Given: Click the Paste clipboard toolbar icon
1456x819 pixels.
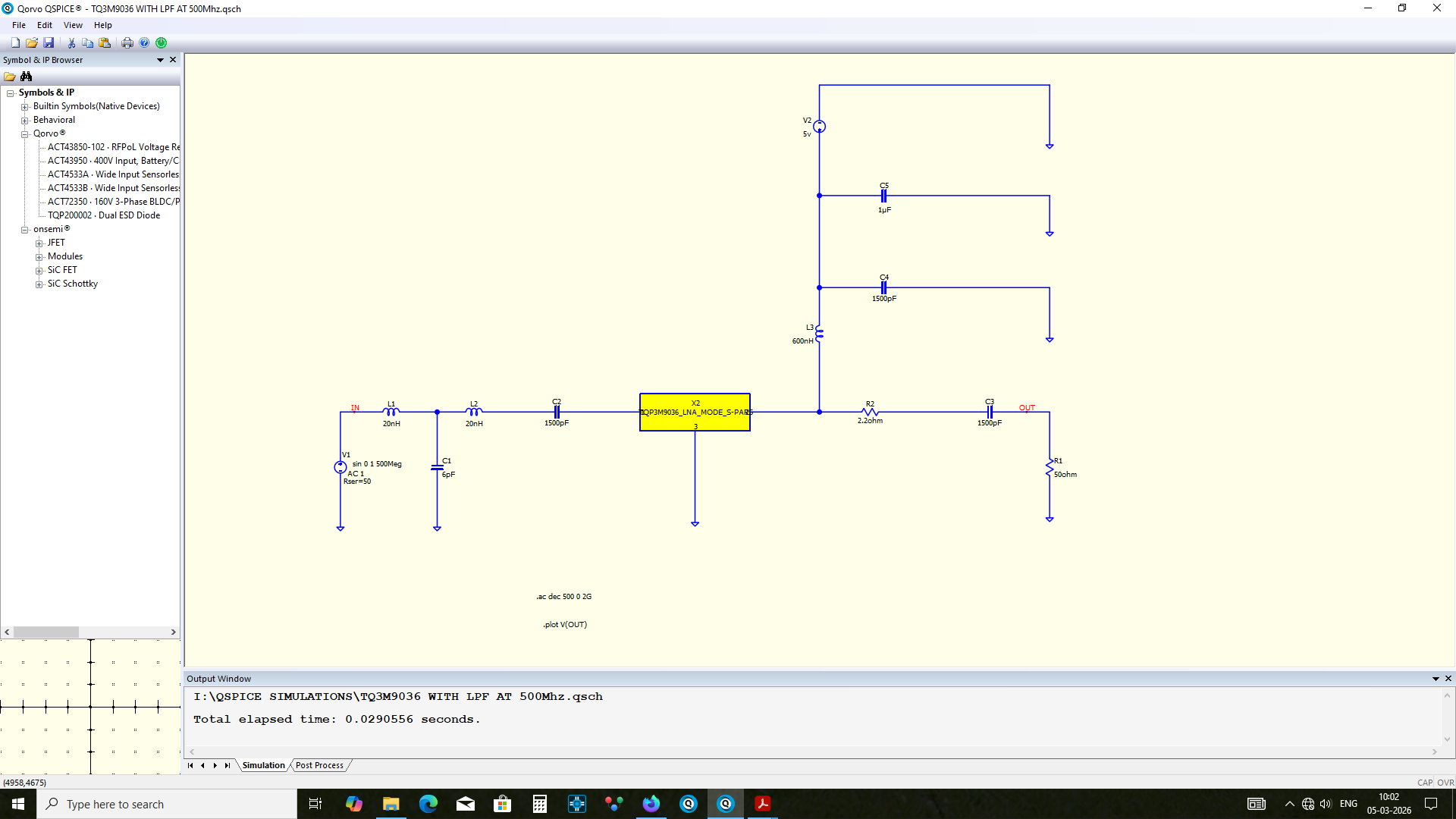Looking at the screenshot, I should tap(105, 43).
